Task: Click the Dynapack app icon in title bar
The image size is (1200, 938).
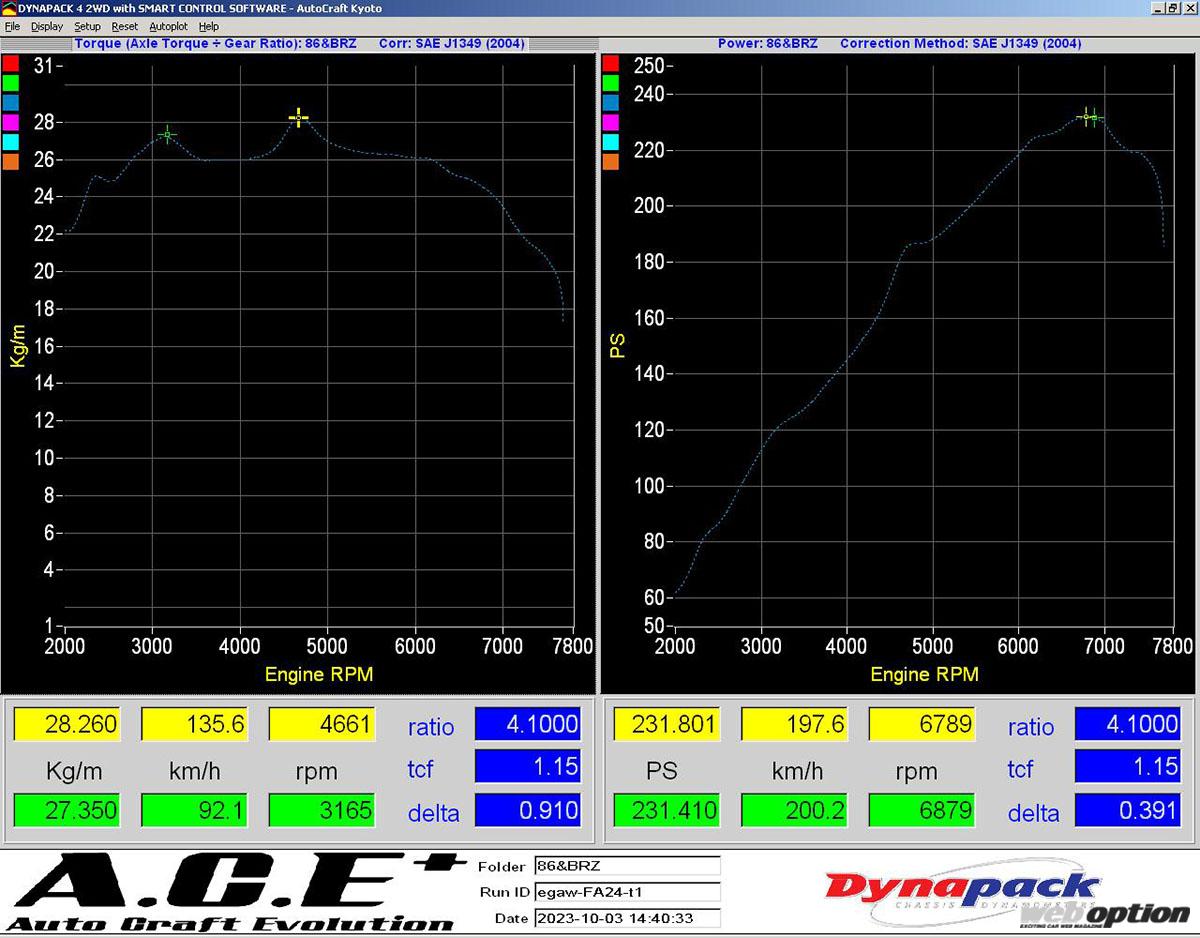Action: pyautogui.click(x=9, y=8)
